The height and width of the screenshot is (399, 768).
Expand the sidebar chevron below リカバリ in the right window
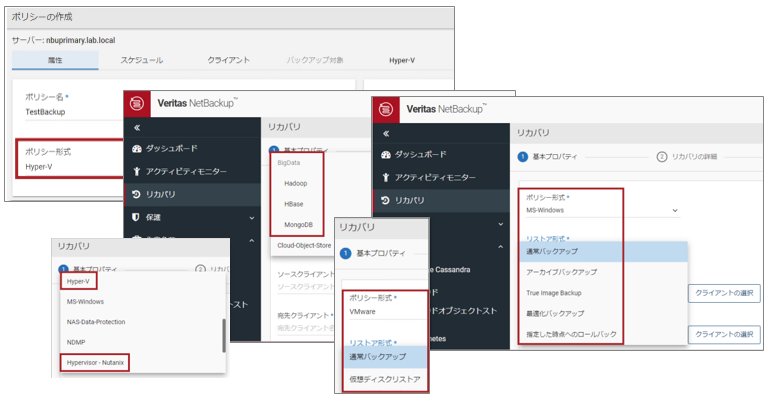pos(501,224)
